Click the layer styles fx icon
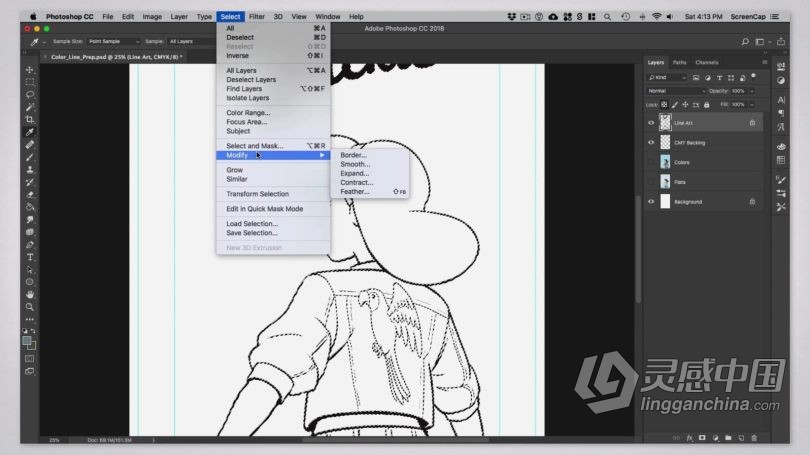 690,438
